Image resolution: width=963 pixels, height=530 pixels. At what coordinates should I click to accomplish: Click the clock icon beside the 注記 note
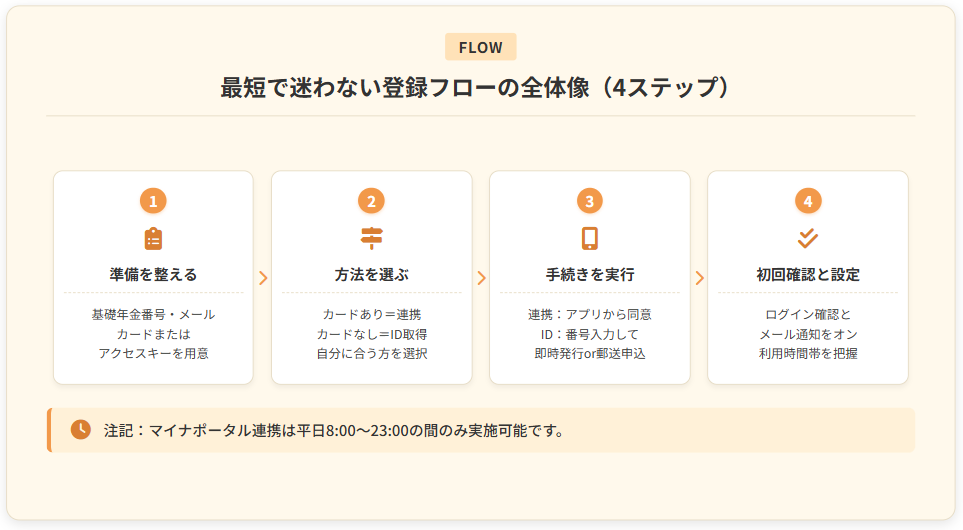click(81, 430)
